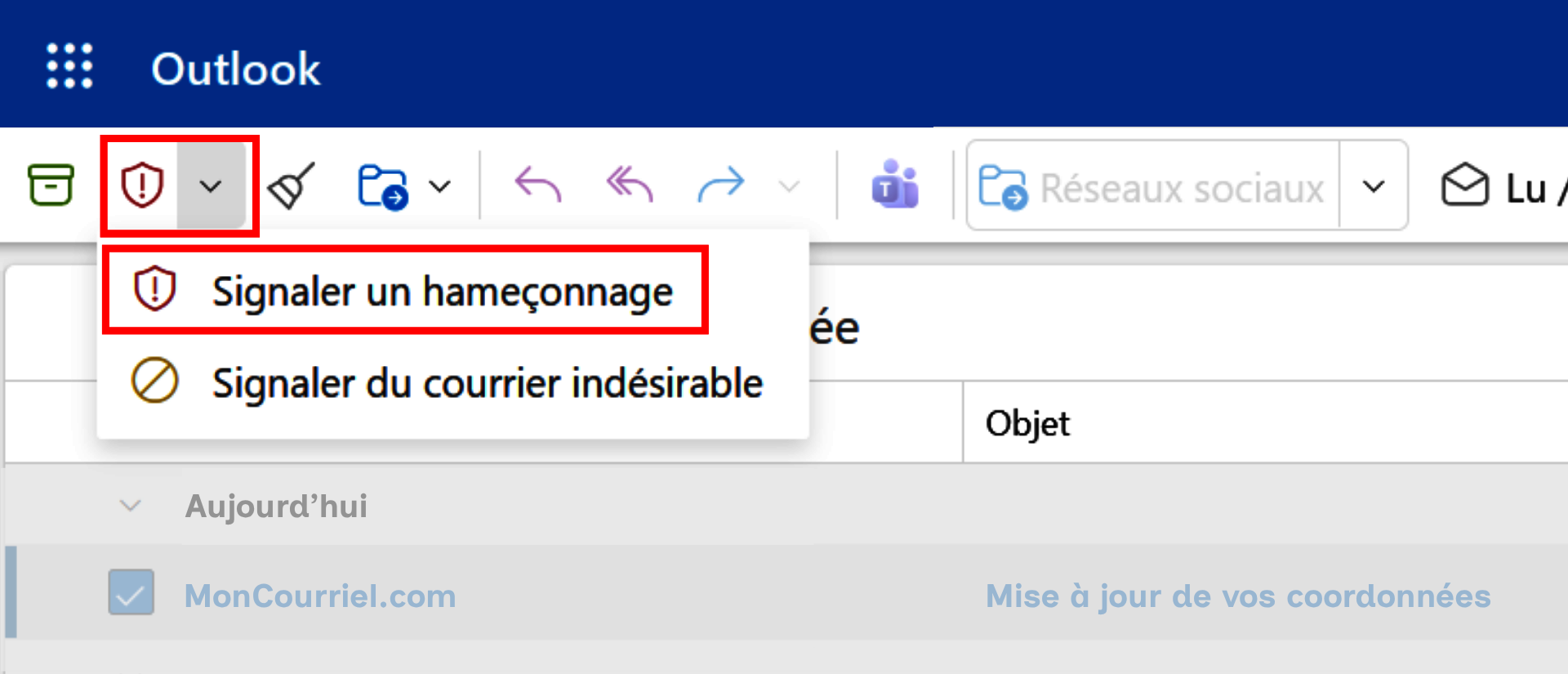This screenshot has width=1568, height=674.
Task: Share to Teams icon
Action: point(895,185)
